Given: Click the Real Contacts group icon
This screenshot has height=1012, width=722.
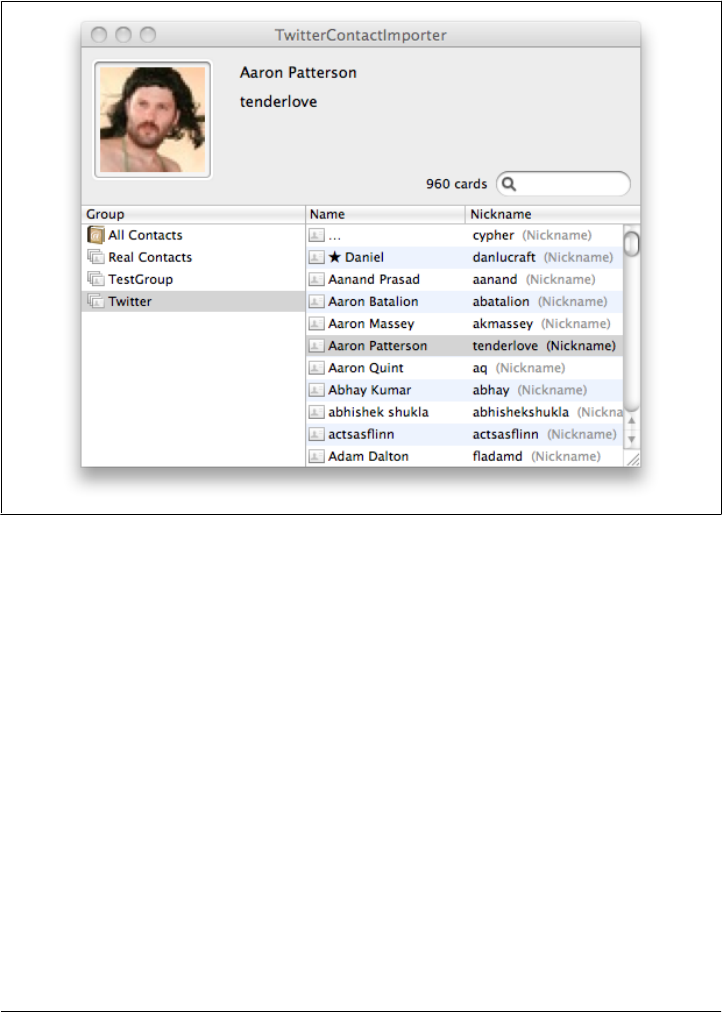Looking at the screenshot, I should pyautogui.click(x=96, y=257).
